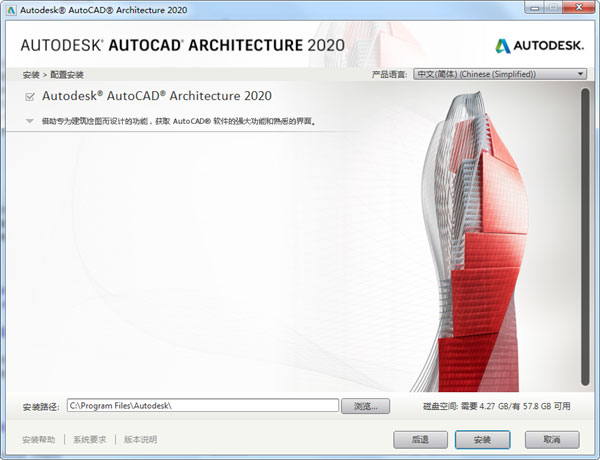Screen dimensions: 600x460
Task: Open the 产品语言 language dropdown
Action: [500, 74]
